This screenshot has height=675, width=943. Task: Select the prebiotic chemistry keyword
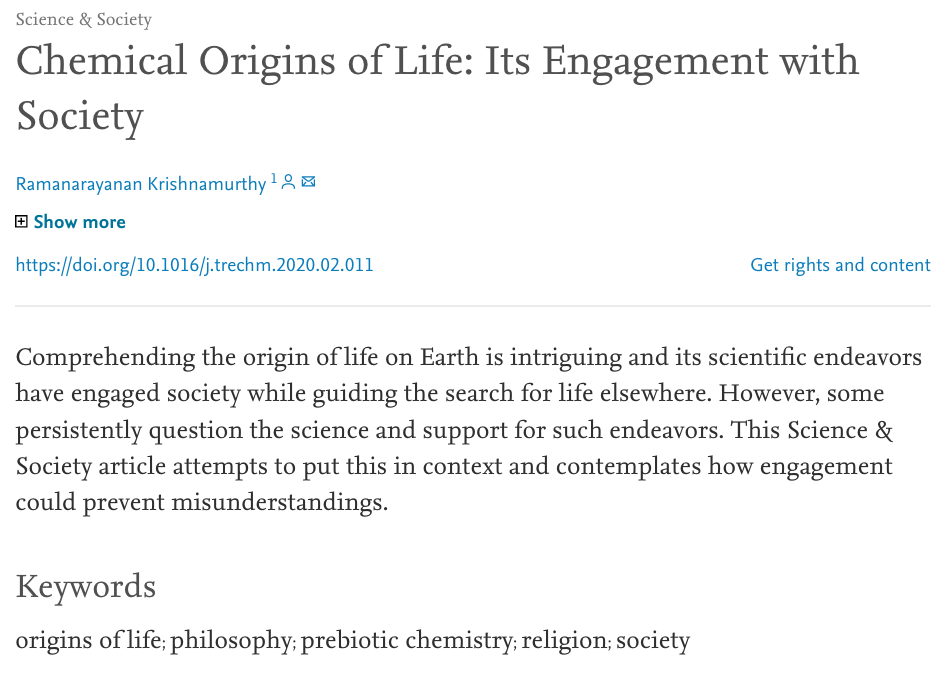pos(407,640)
